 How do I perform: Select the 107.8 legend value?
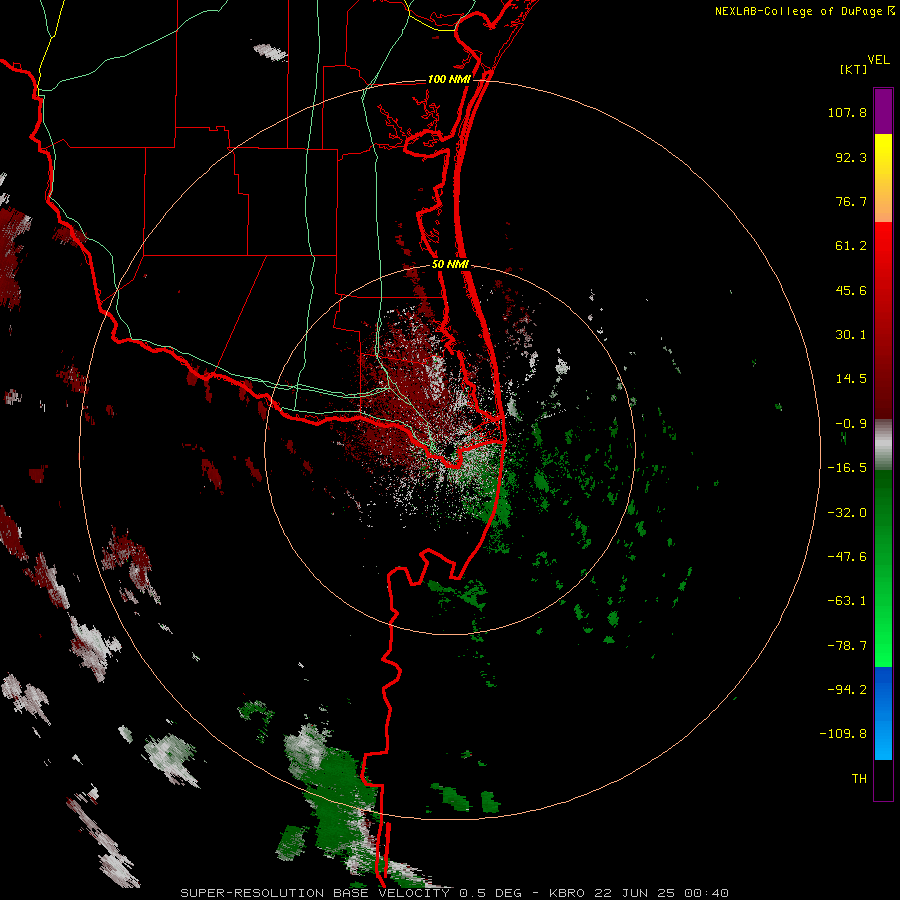(847, 112)
